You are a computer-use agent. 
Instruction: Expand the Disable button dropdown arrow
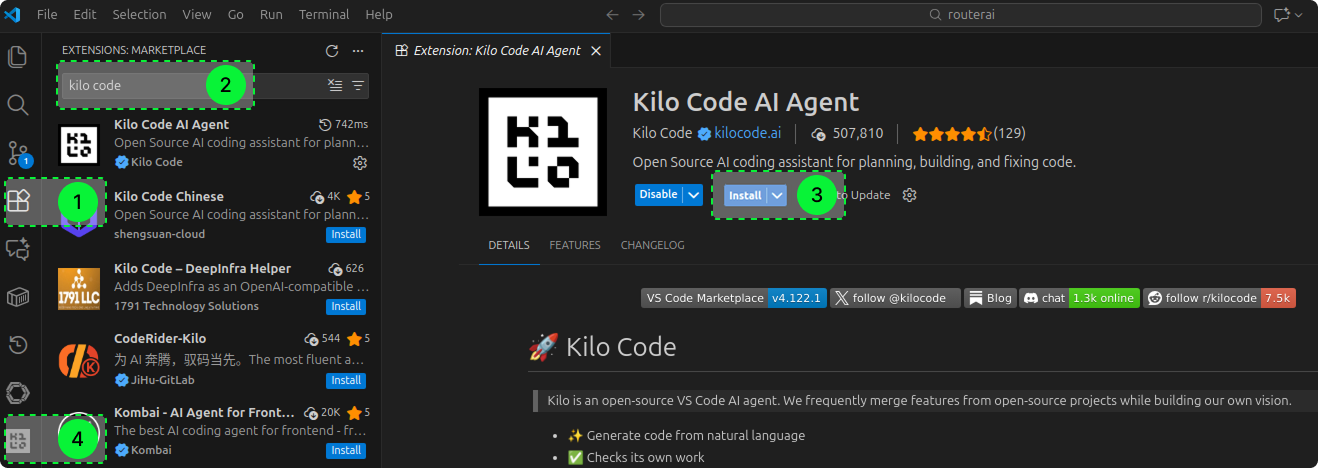[694, 195]
